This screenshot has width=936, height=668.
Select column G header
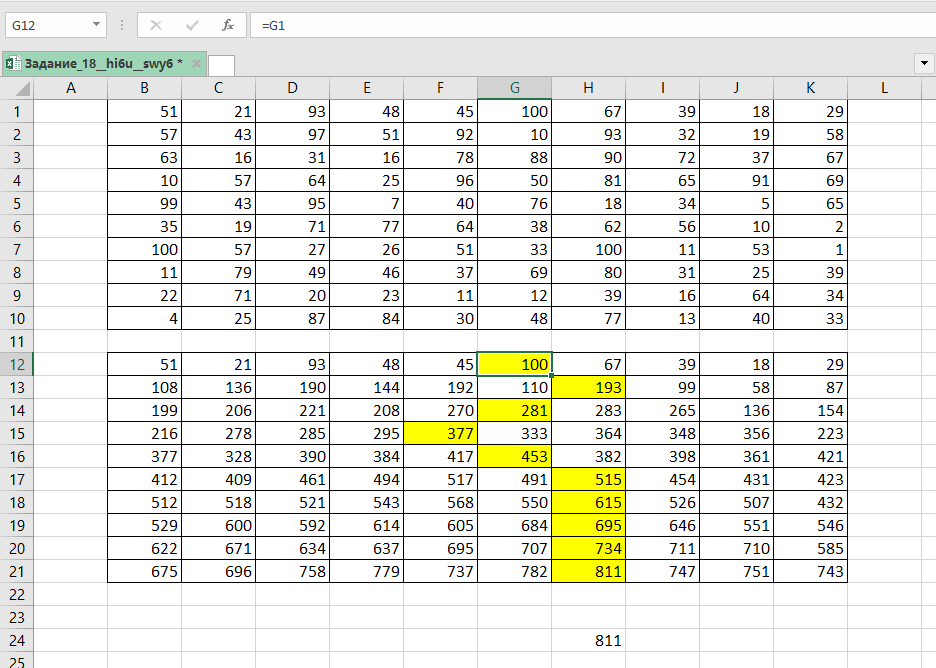(514, 88)
